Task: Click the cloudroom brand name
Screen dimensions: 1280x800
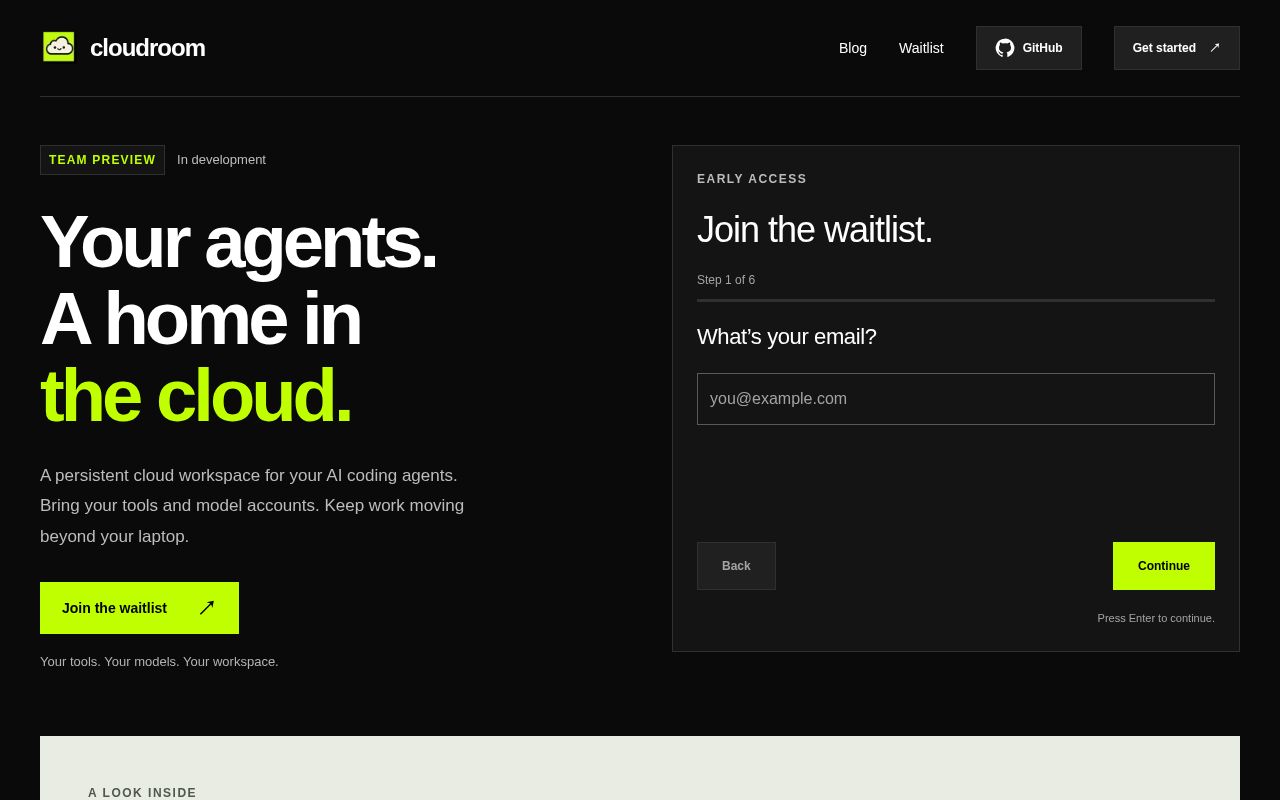Action: click(147, 48)
